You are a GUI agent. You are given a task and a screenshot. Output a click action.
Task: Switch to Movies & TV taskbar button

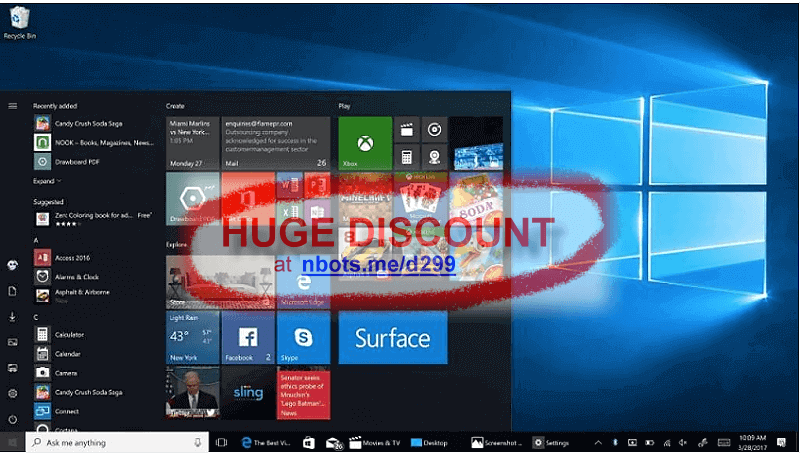click(375, 443)
